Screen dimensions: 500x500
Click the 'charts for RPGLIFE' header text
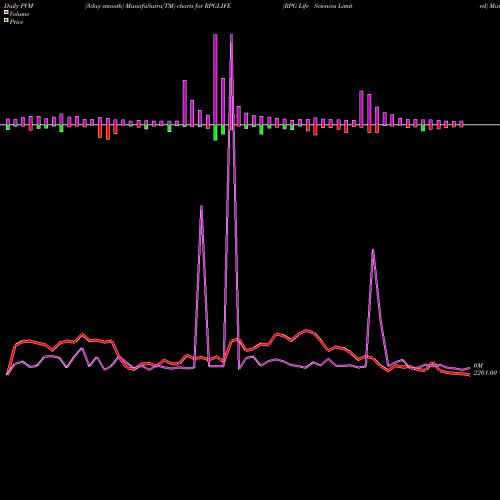(204, 6)
